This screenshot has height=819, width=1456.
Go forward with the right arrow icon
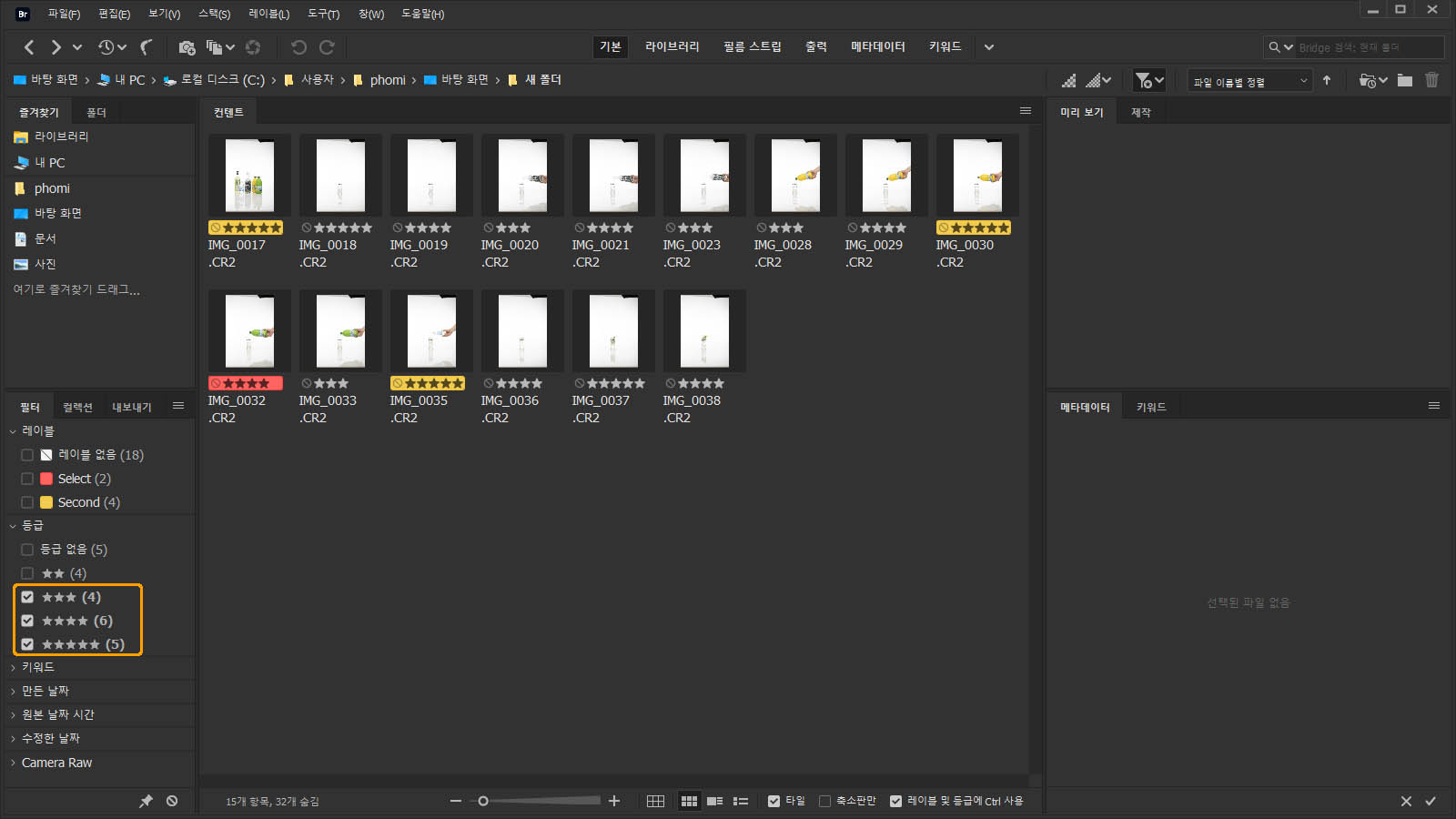[x=56, y=46]
